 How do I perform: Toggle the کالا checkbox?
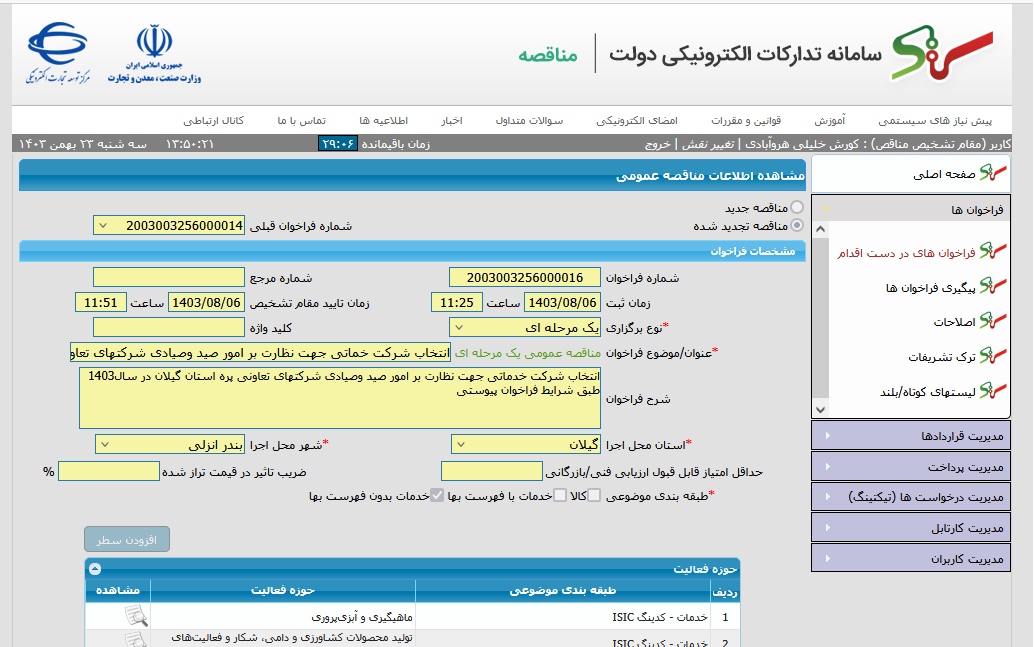point(594,495)
